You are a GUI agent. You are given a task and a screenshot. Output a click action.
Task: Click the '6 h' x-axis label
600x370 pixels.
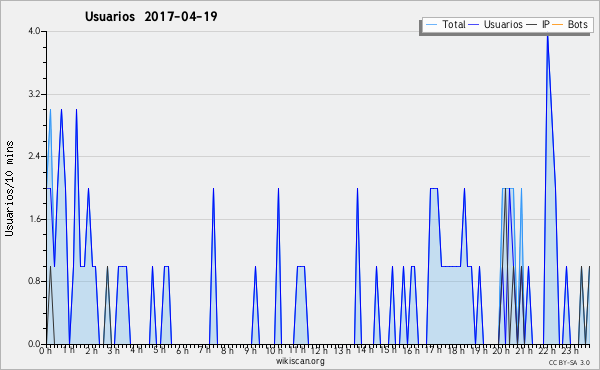click(182, 350)
